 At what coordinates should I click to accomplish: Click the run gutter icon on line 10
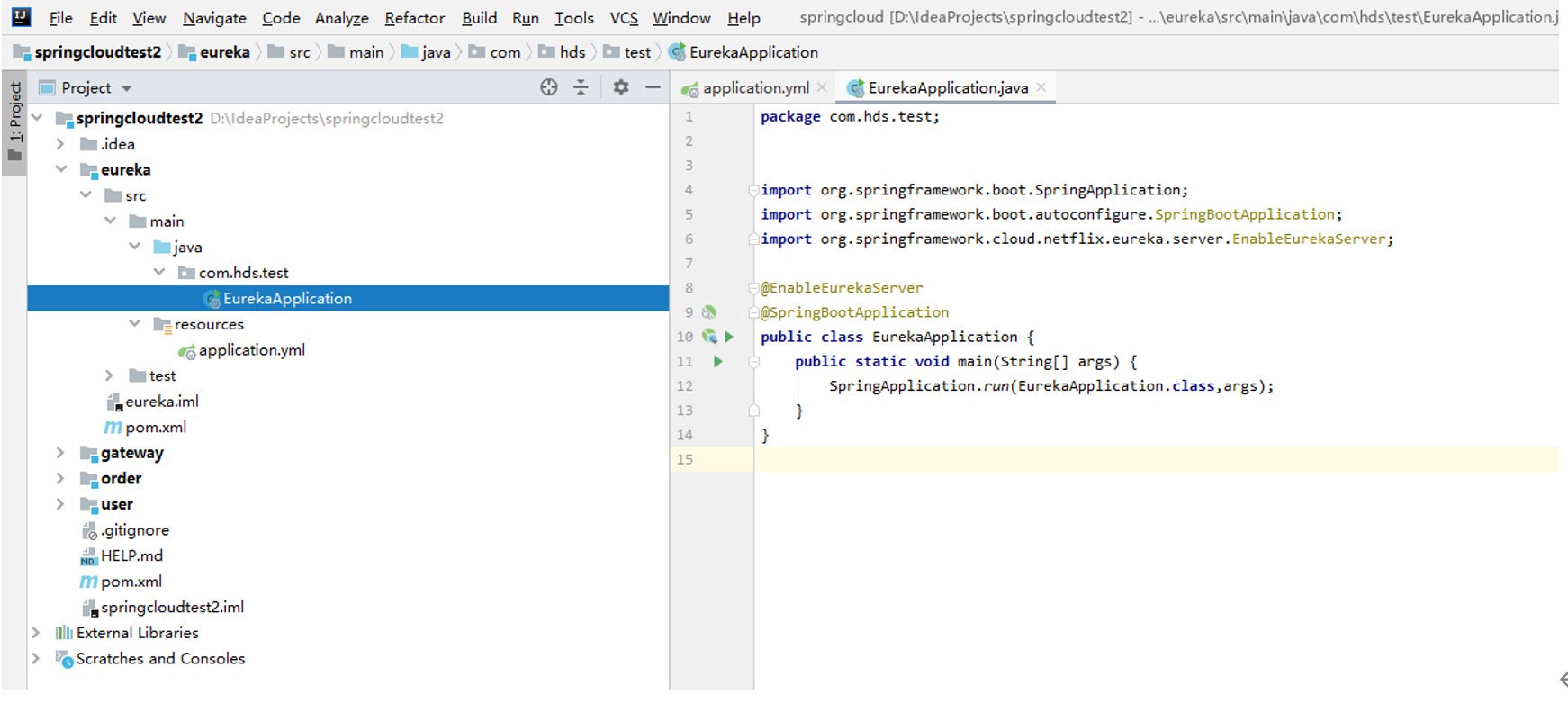click(x=730, y=337)
